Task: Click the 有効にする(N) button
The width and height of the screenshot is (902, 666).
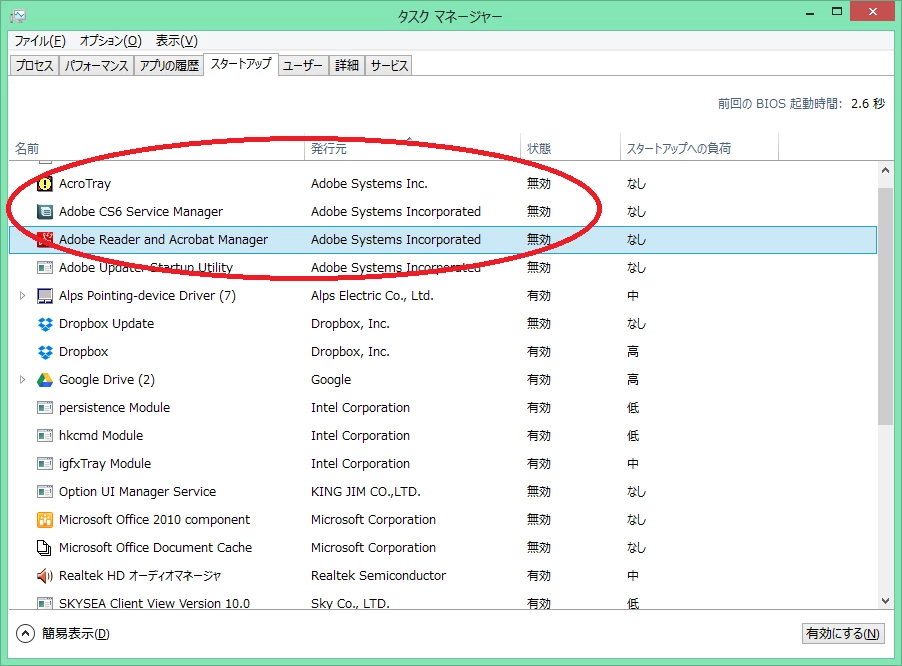Action: 843,634
